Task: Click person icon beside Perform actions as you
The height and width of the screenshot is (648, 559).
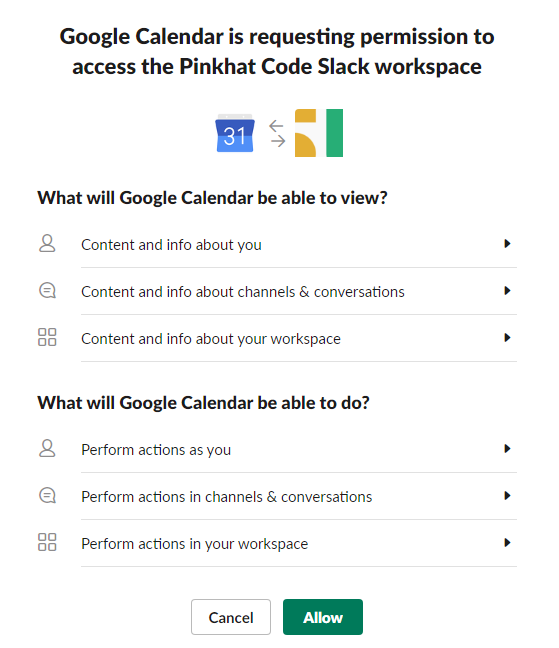Action: coord(47,448)
